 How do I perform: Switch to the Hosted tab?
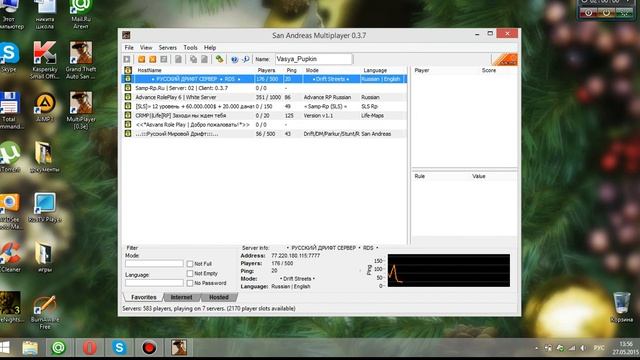coord(219,297)
